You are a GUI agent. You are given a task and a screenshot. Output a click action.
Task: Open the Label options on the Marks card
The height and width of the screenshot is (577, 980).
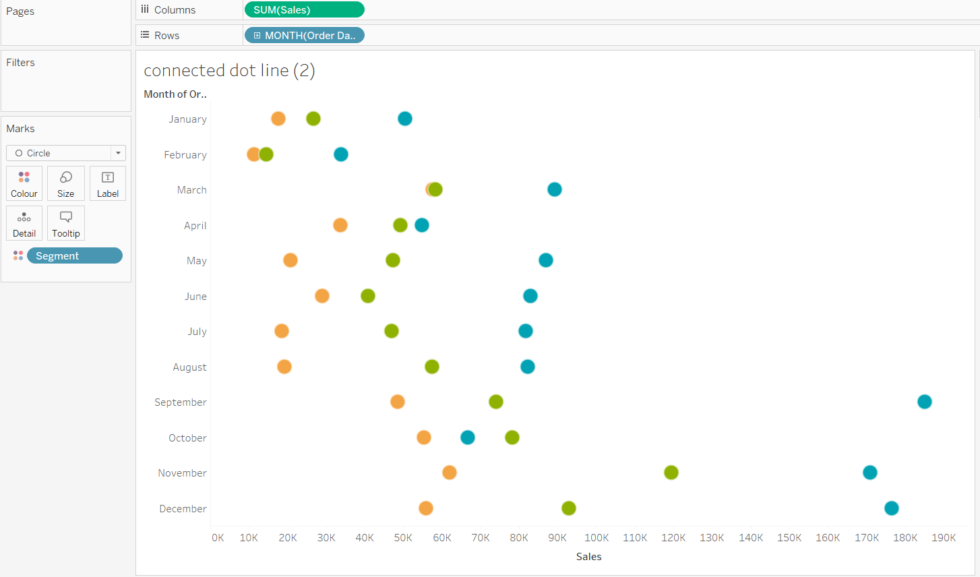(107, 183)
